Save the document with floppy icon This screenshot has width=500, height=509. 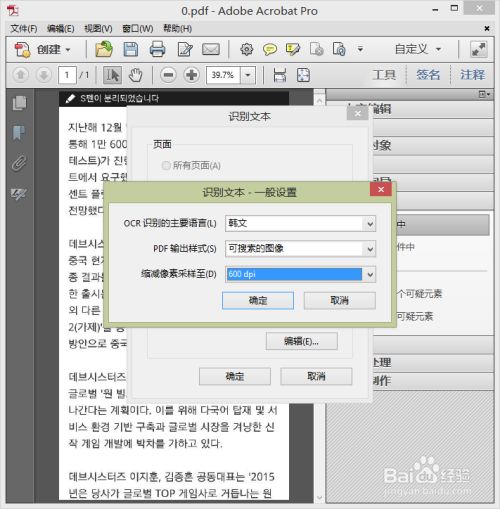tap(131, 49)
